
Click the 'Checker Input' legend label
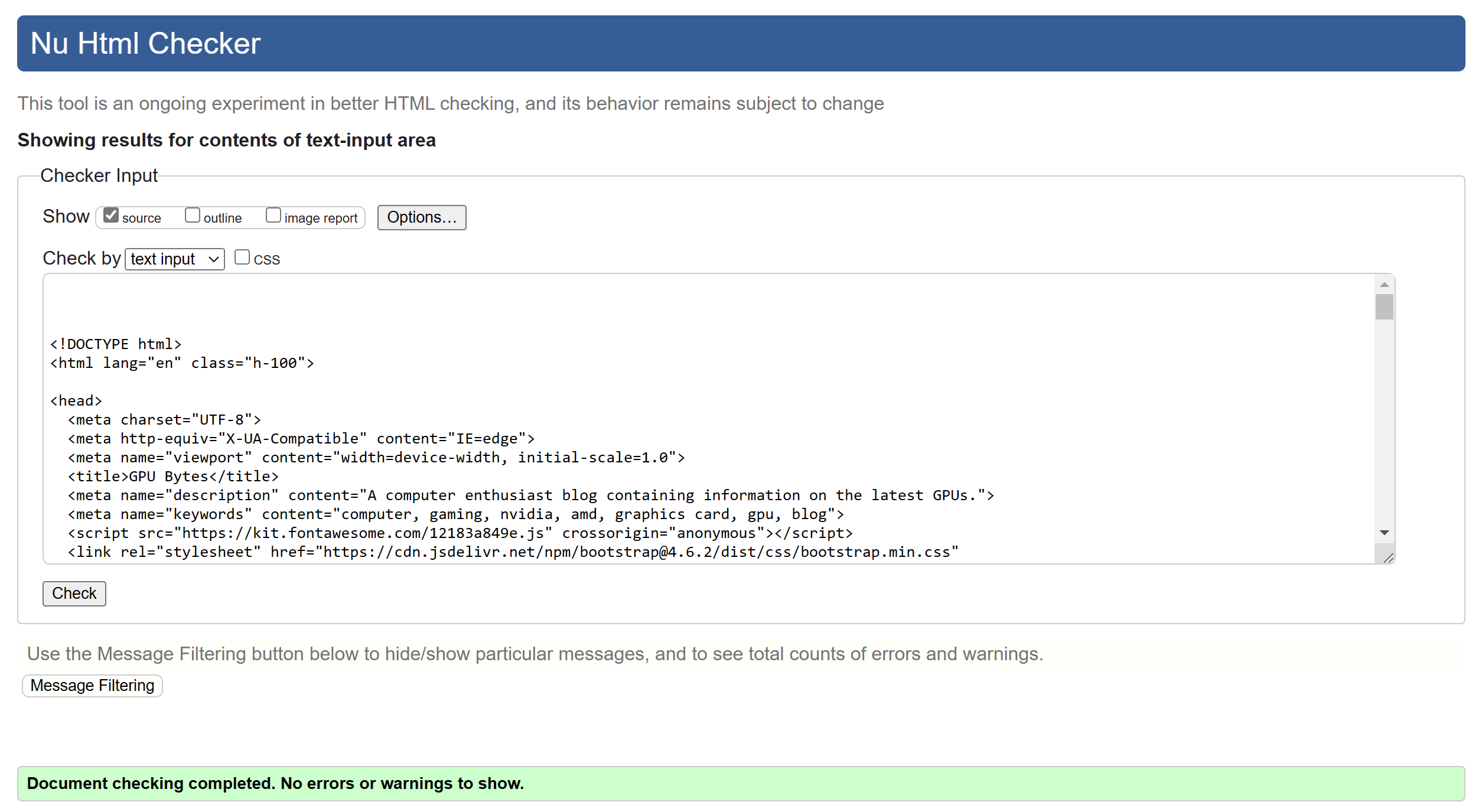pos(99,175)
